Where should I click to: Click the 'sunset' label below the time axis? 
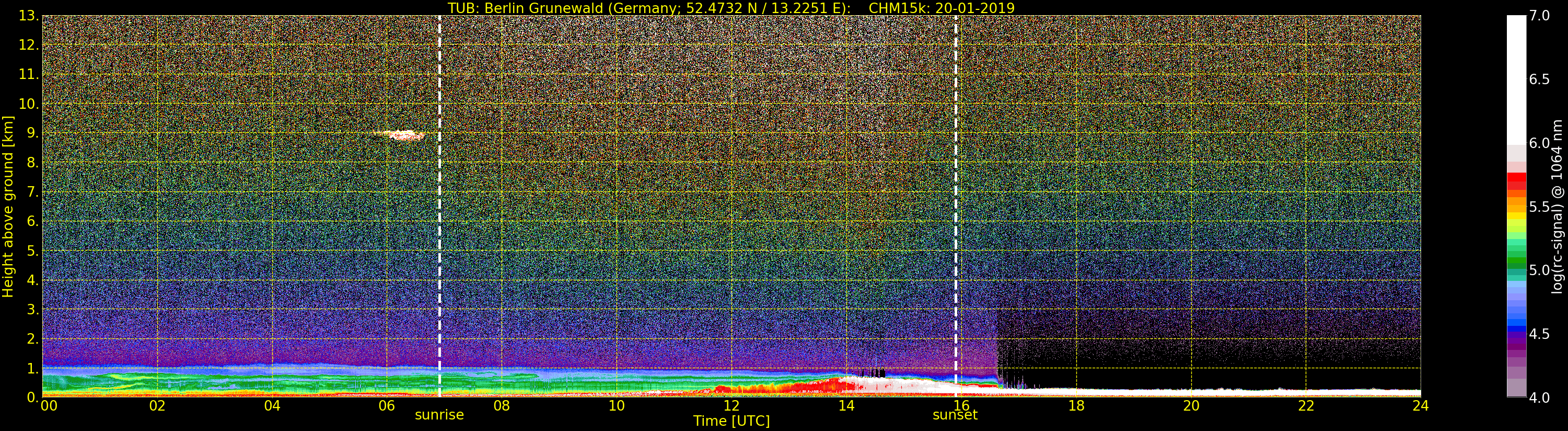(955, 415)
